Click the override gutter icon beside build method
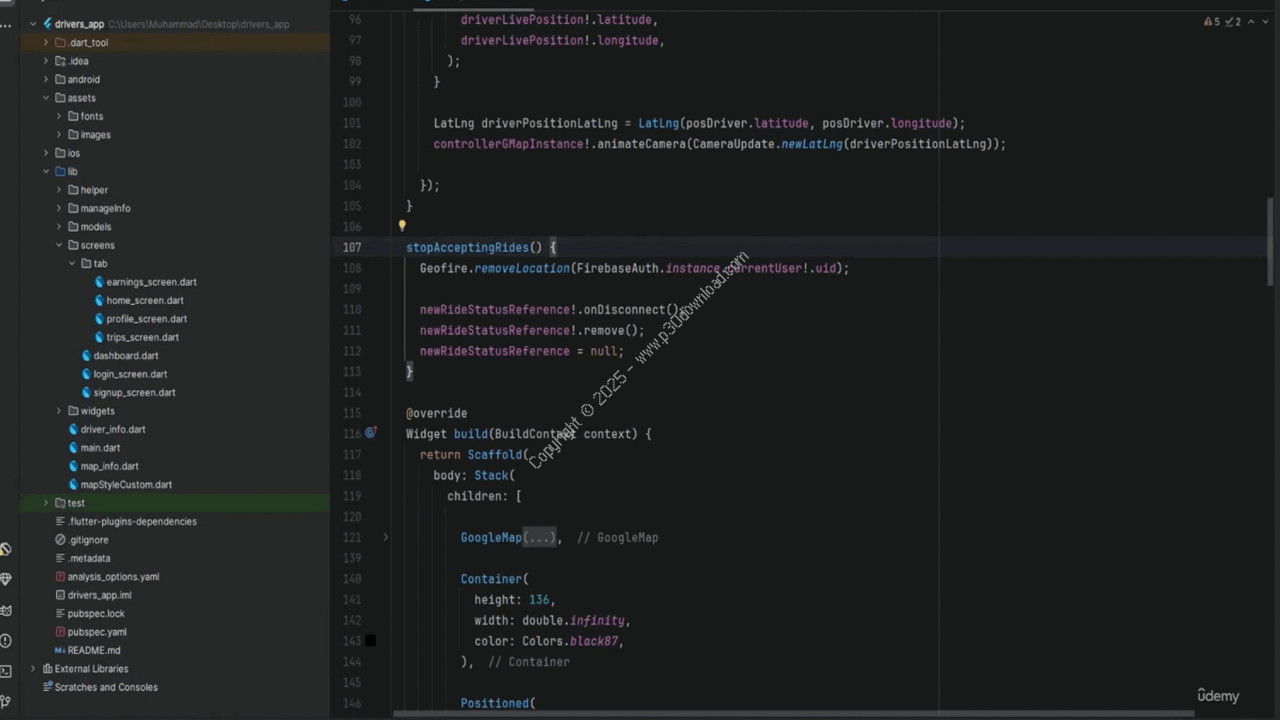This screenshot has height=720, width=1280. click(370, 433)
